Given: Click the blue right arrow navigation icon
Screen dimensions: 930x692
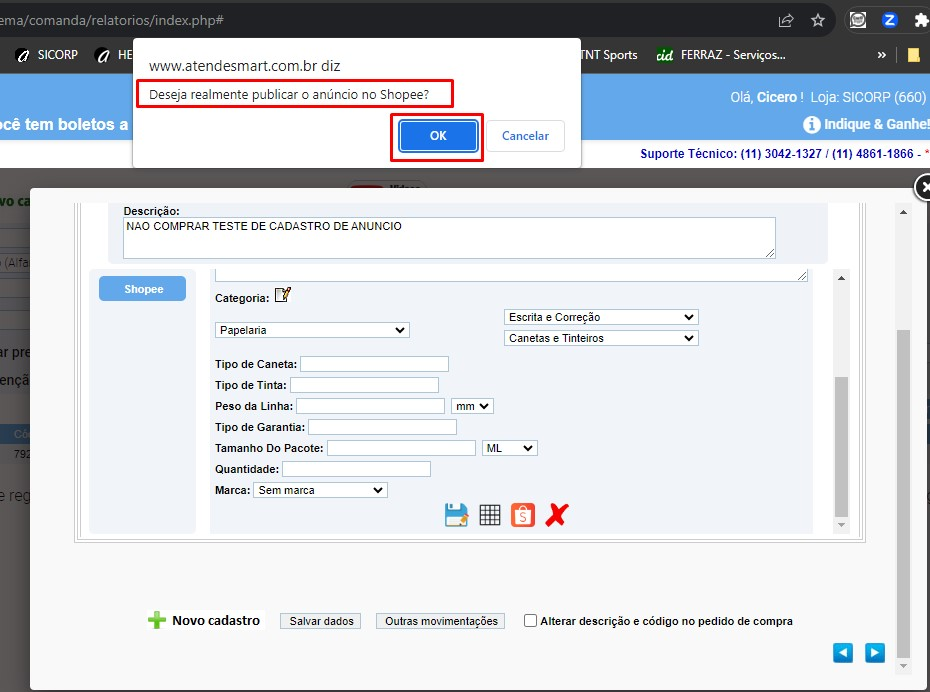Looking at the screenshot, I should coord(875,653).
